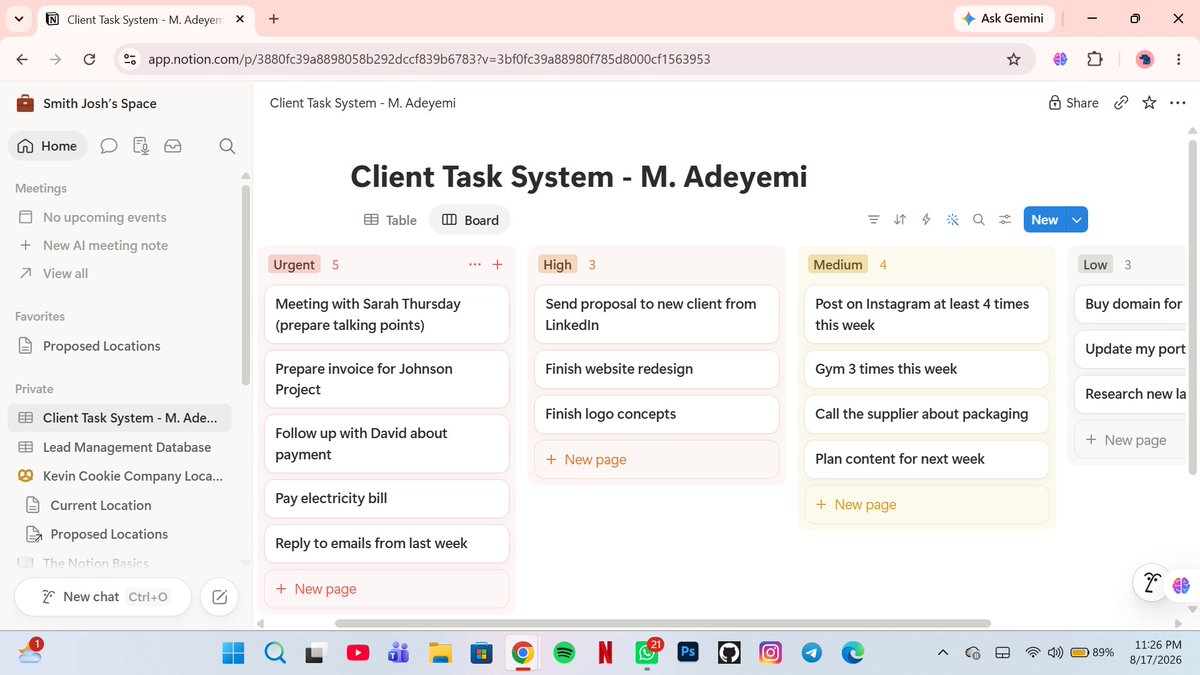Click the sort arrows icon

[x=900, y=220]
